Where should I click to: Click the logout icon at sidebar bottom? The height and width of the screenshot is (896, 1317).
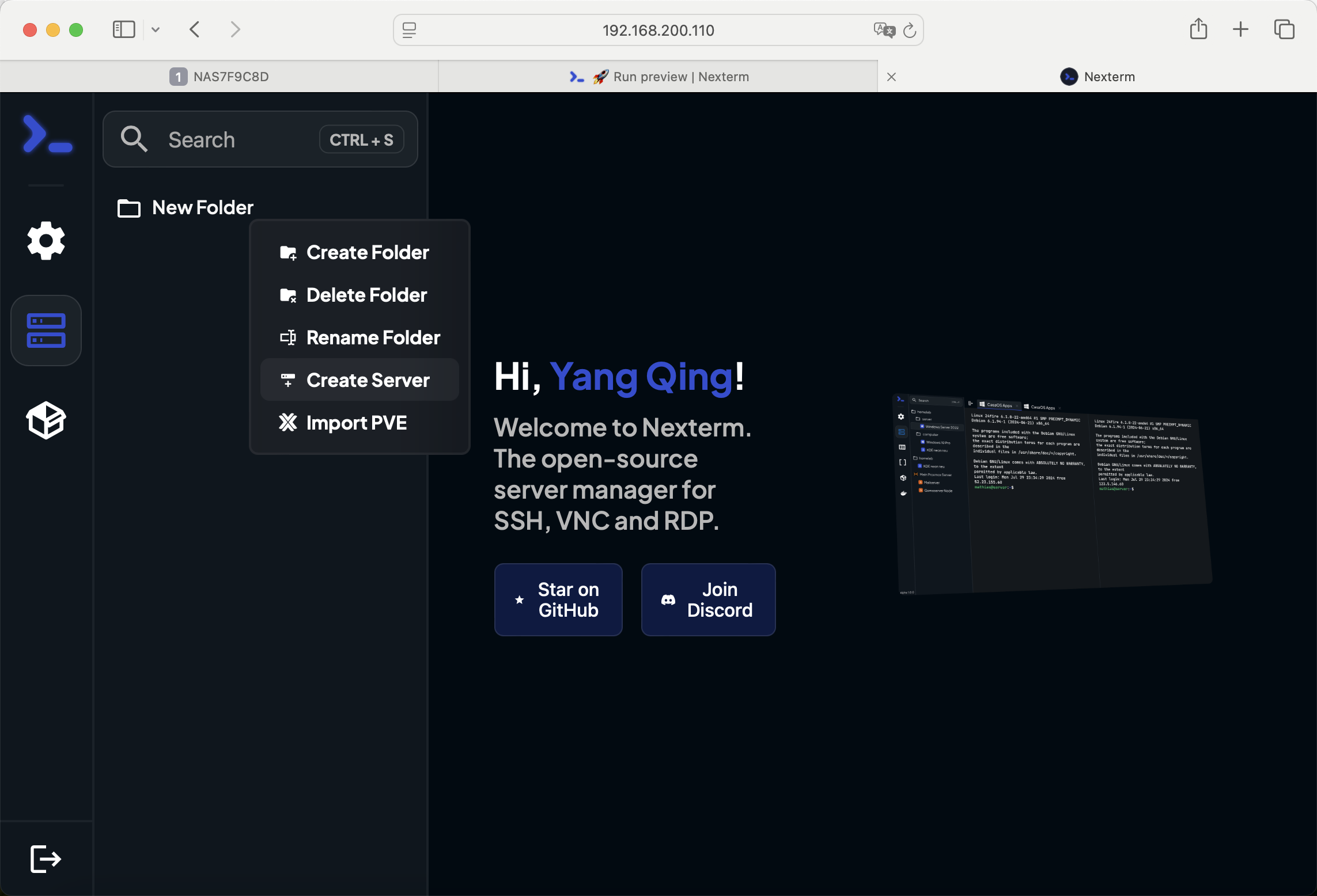[46, 859]
